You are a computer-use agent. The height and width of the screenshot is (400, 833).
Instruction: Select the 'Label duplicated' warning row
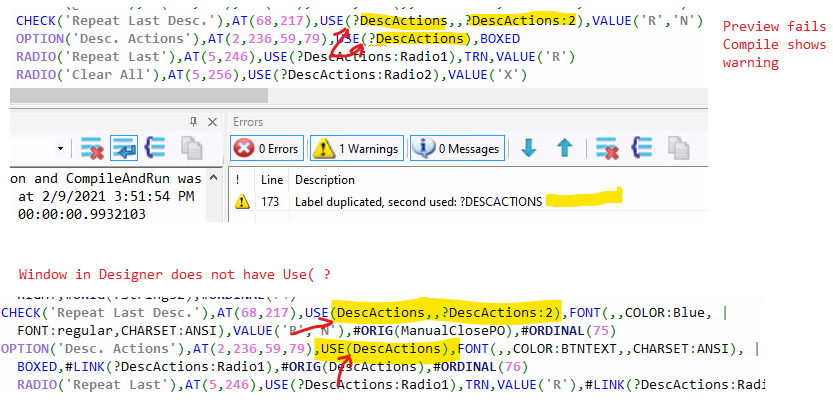(x=418, y=201)
